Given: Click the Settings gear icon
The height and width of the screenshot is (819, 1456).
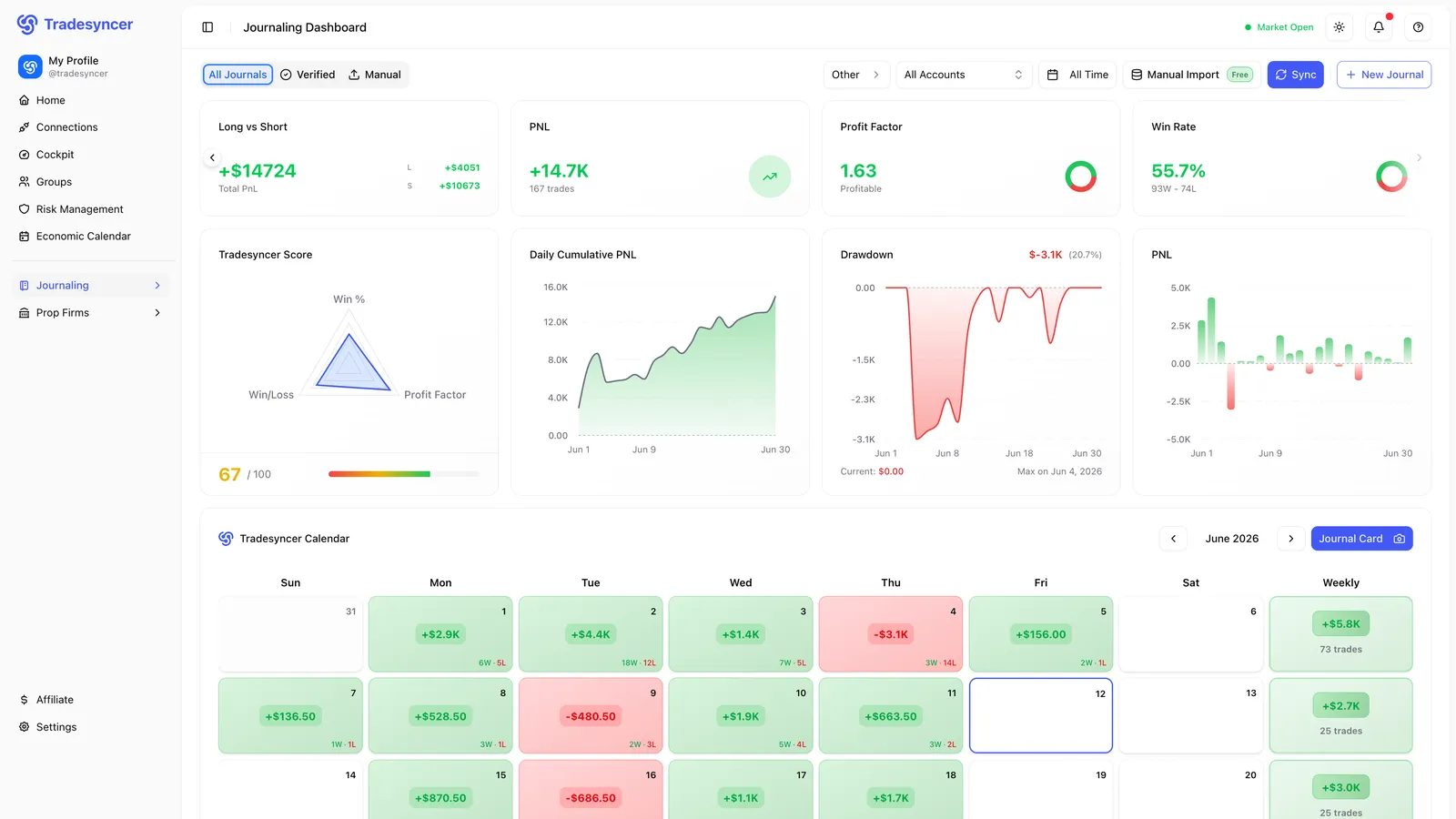Looking at the screenshot, I should coord(25,727).
